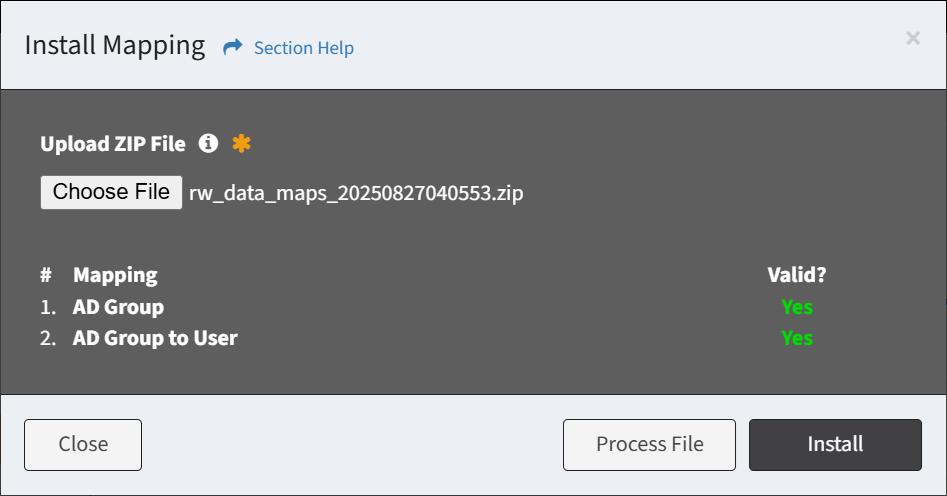
Task: Click the orange required asterisk icon
Action: point(242,143)
